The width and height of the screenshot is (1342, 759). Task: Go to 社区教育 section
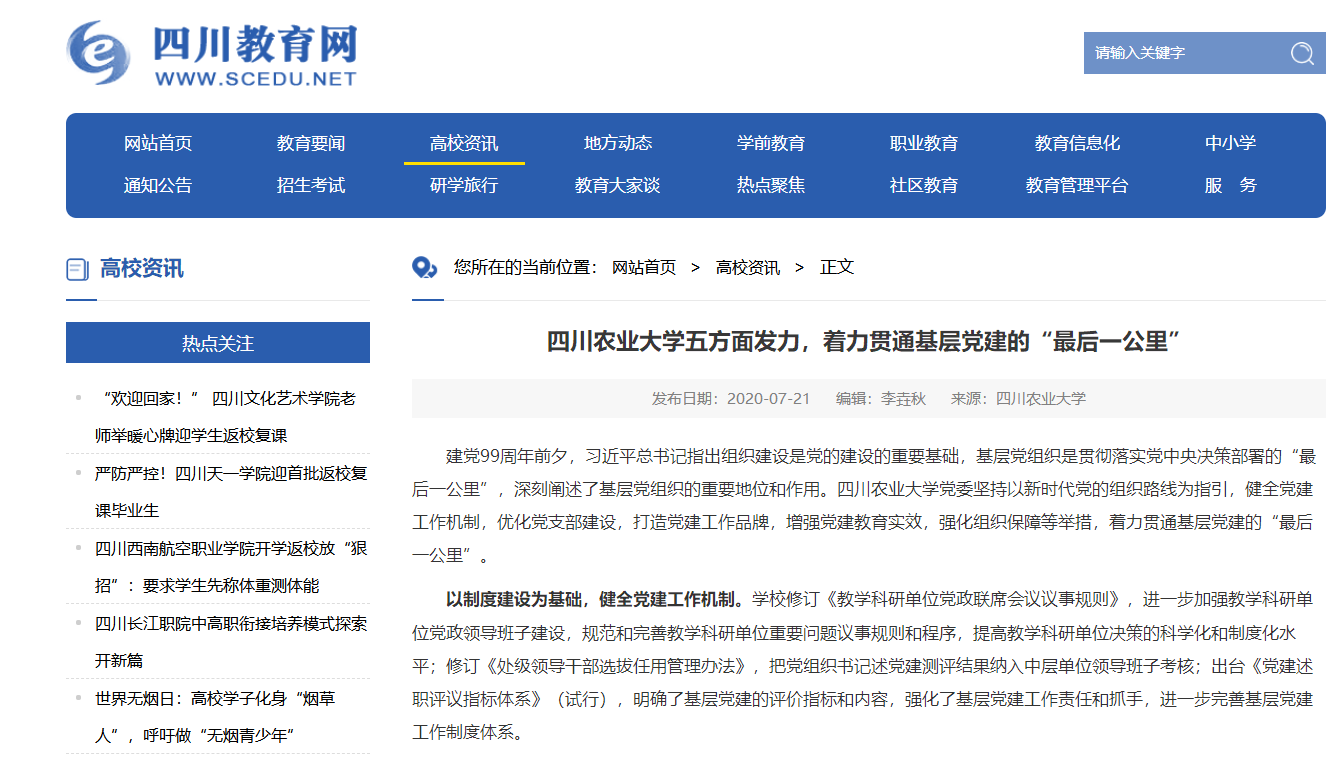click(x=924, y=185)
